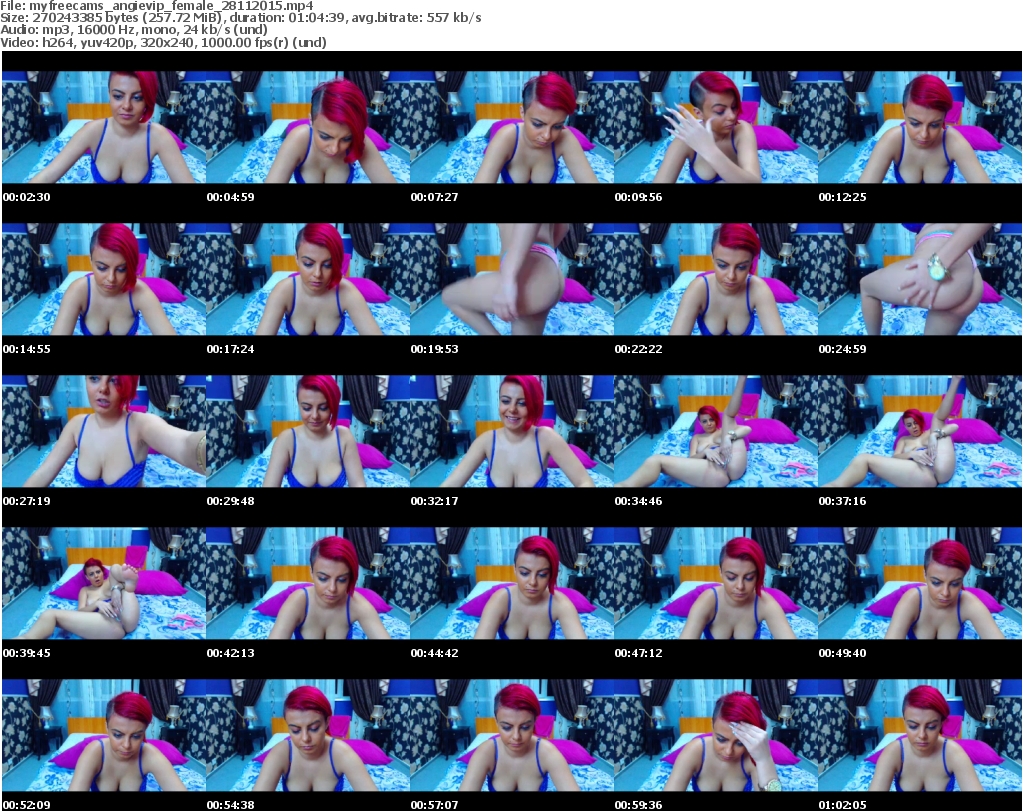1024x811 pixels.
Task: Select the thumbnail above timestamp 00:02:30
Action: tap(104, 127)
